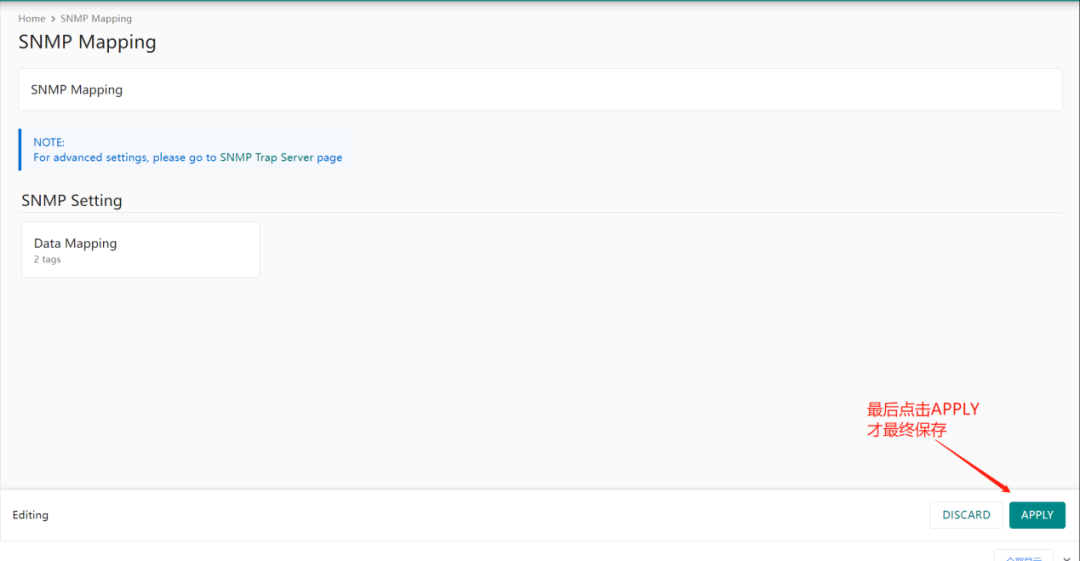Click the teal strip at the page top

[x=540, y=1]
